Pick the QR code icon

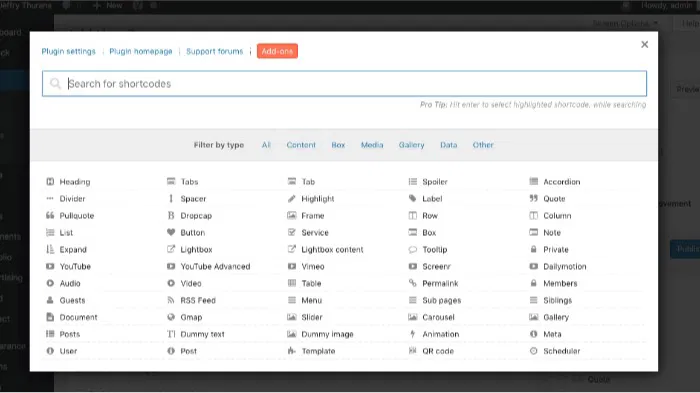coord(412,351)
